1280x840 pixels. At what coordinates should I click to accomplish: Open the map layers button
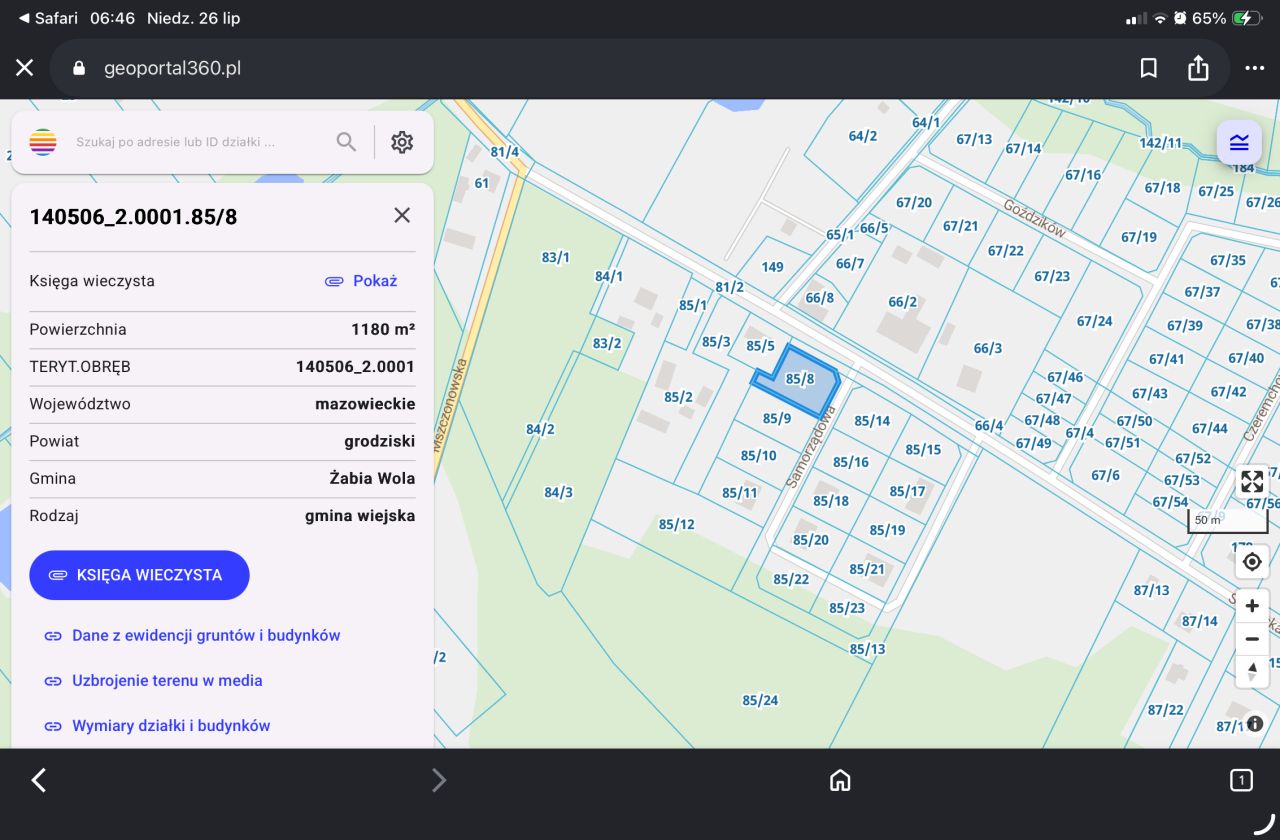pyautogui.click(x=1239, y=142)
